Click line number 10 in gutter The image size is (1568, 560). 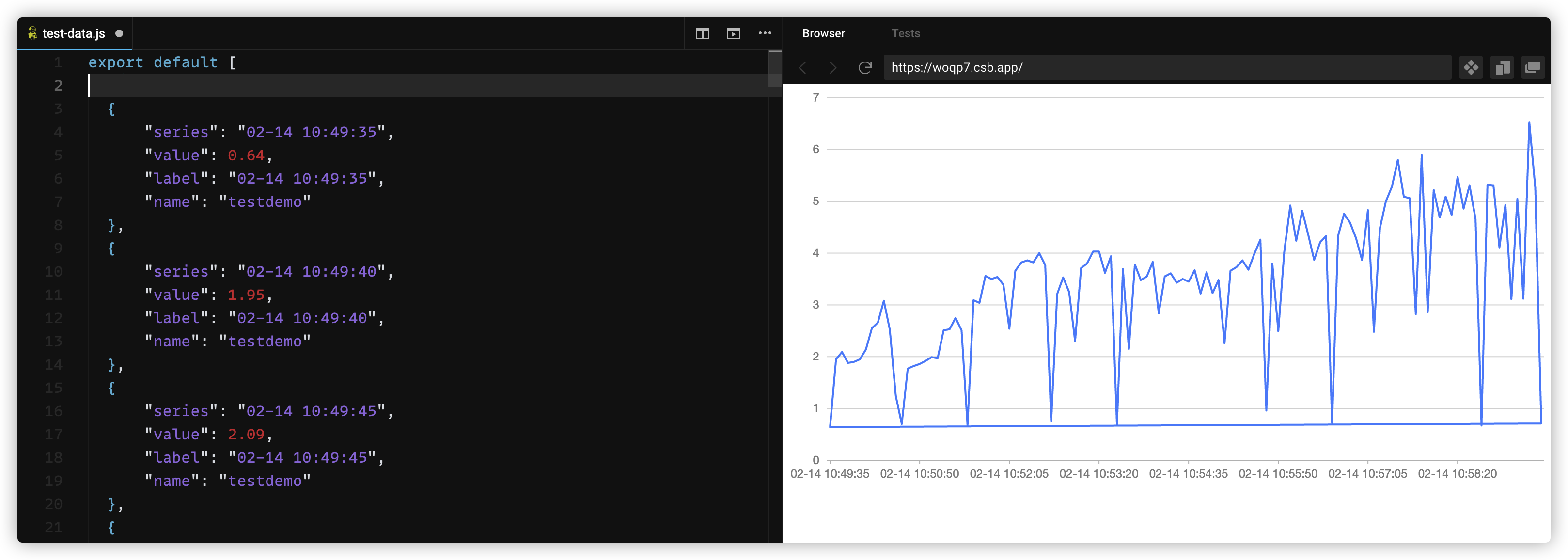(54, 272)
